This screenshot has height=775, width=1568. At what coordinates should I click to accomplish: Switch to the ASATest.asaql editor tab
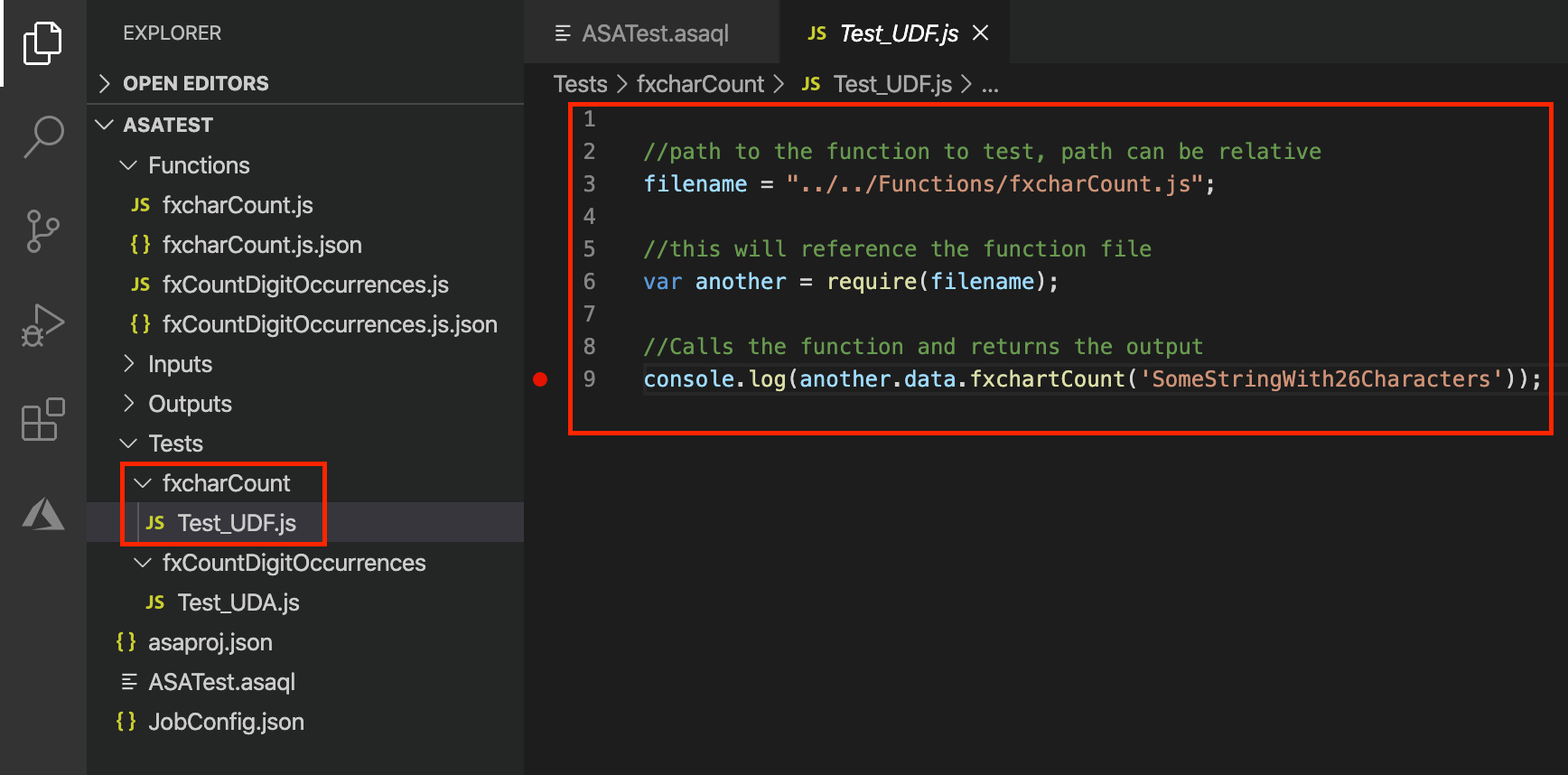pos(652,33)
